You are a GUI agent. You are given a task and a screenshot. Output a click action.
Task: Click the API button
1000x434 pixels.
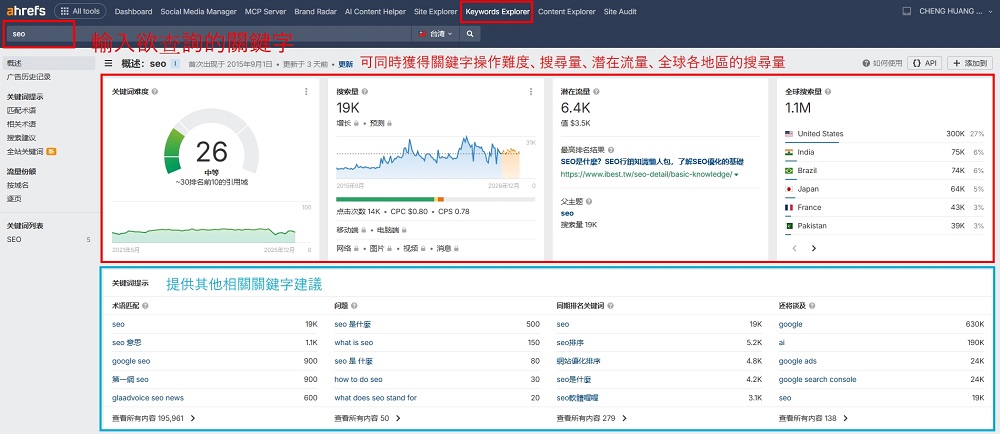[925, 63]
